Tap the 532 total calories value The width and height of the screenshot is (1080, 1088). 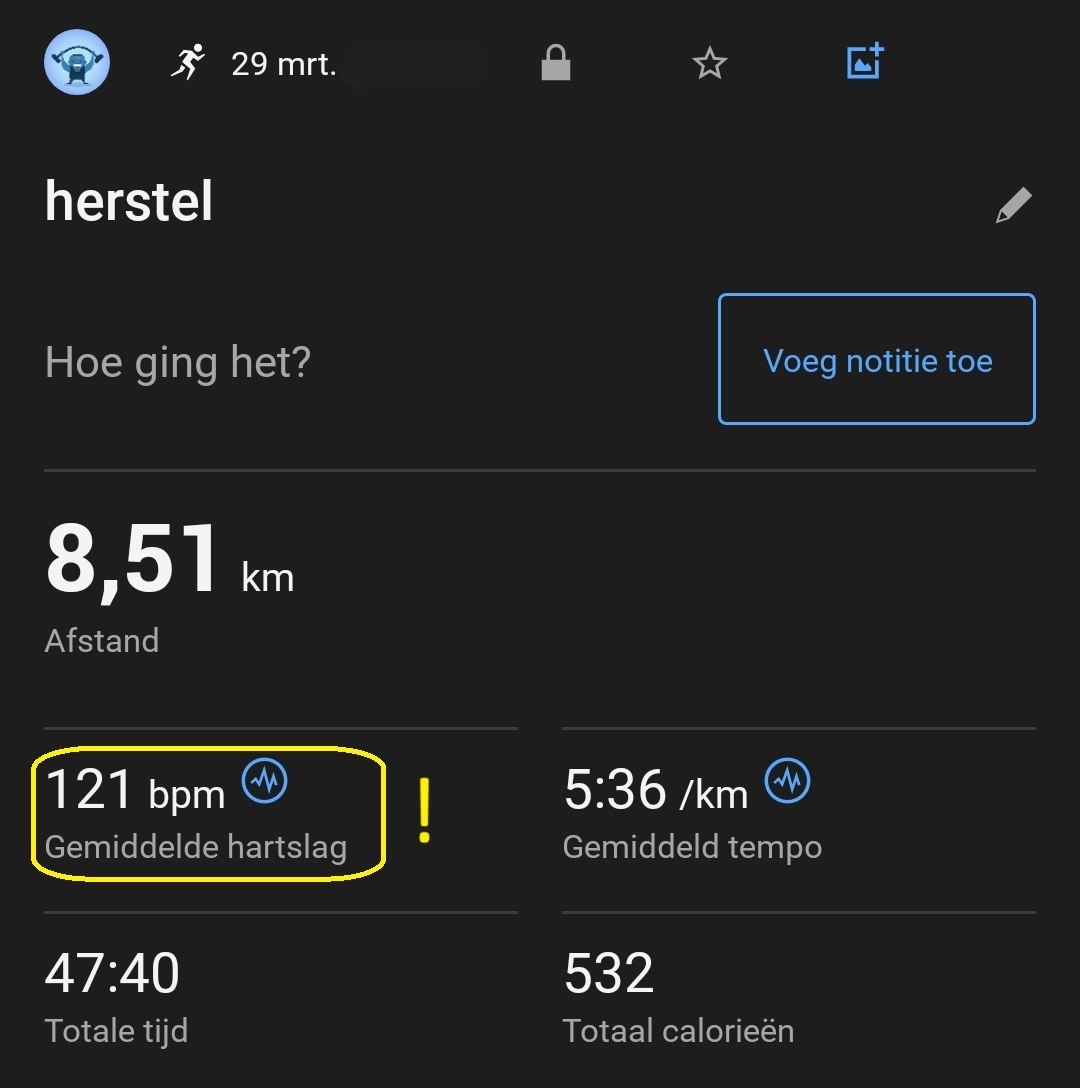608,973
